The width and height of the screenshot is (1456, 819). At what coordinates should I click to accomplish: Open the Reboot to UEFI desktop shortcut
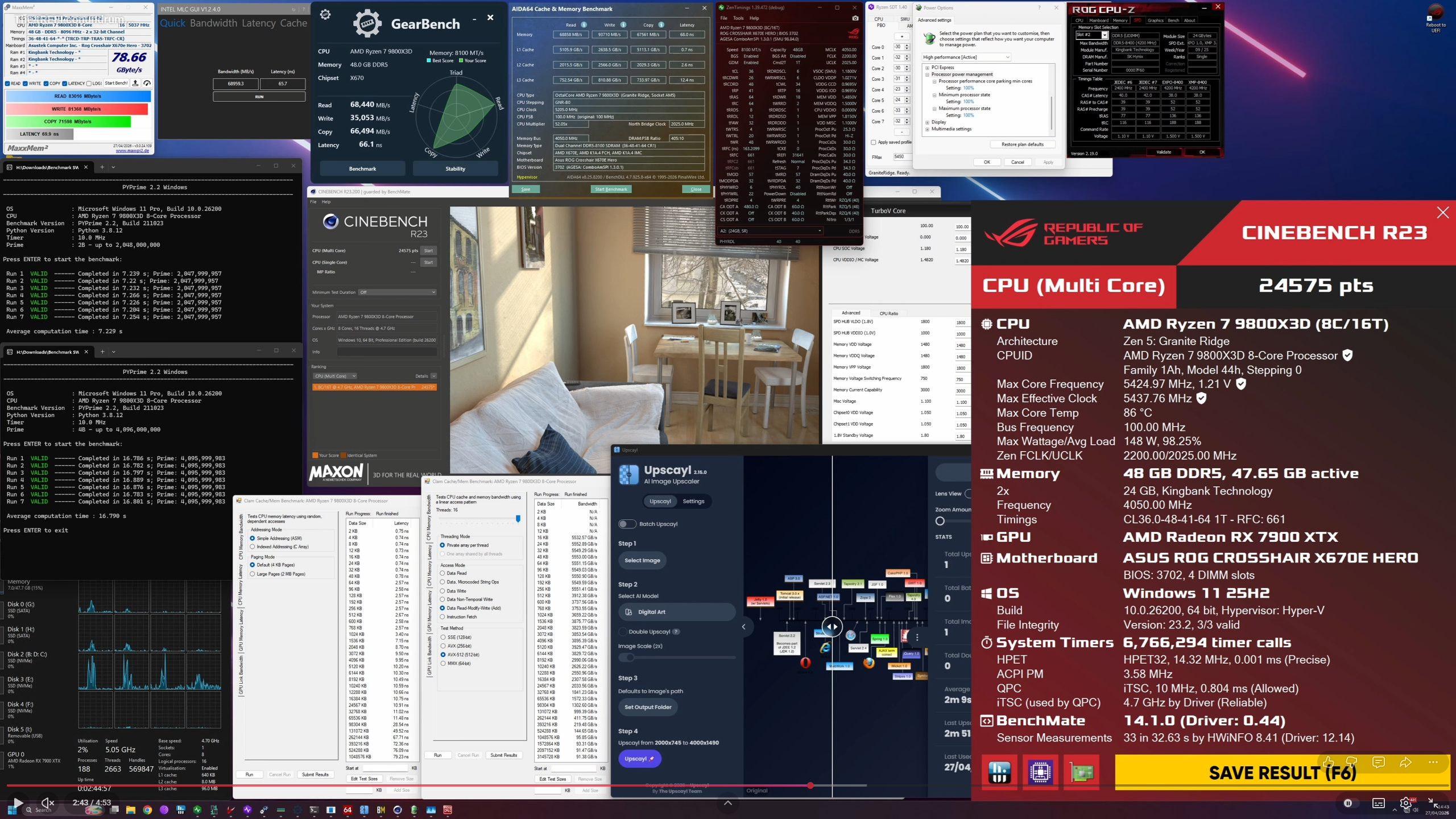(x=1436, y=18)
